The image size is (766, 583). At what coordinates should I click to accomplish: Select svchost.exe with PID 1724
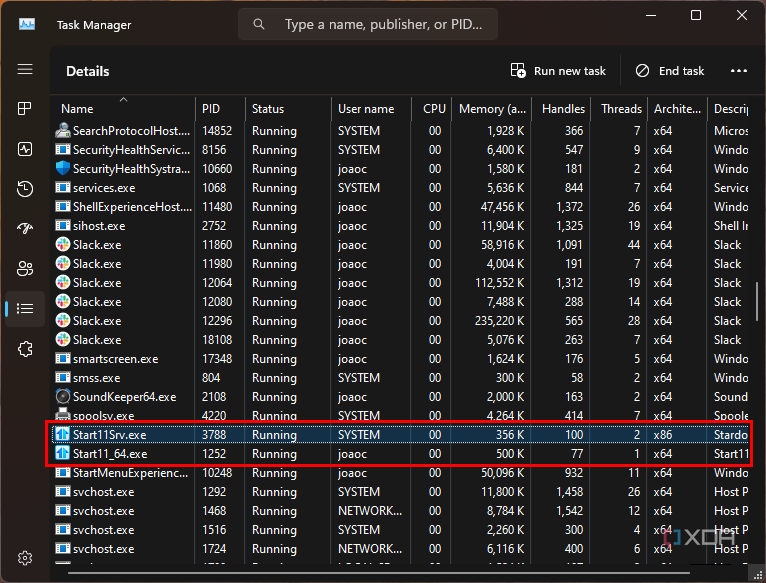pyautogui.click(x=104, y=549)
